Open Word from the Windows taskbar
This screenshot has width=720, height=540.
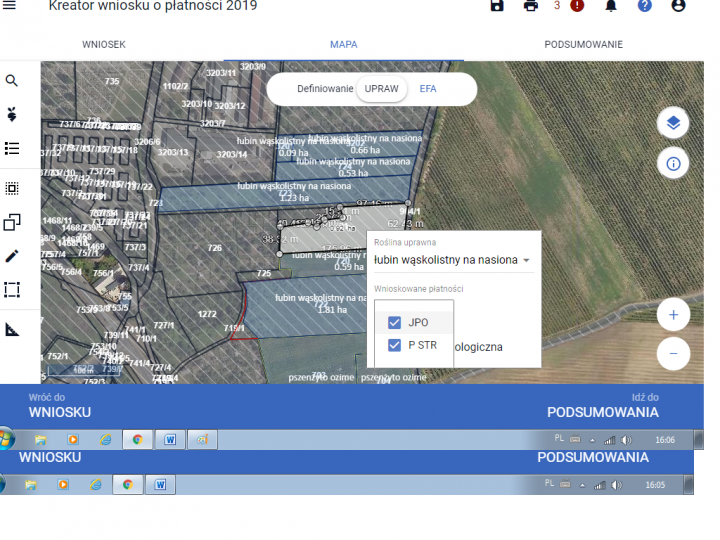(x=170, y=439)
